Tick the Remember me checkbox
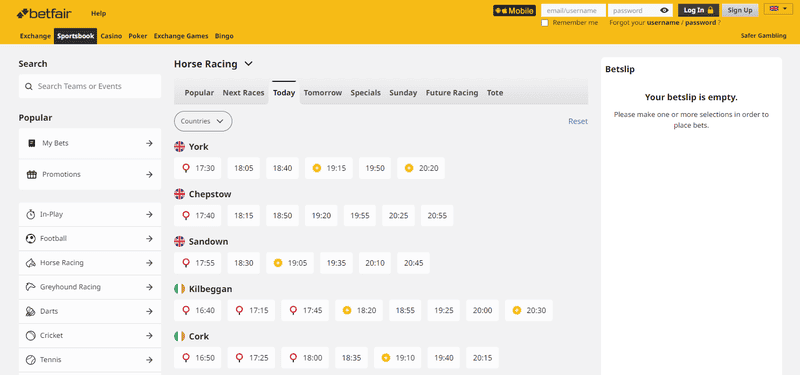The image size is (800, 375). pyautogui.click(x=545, y=23)
